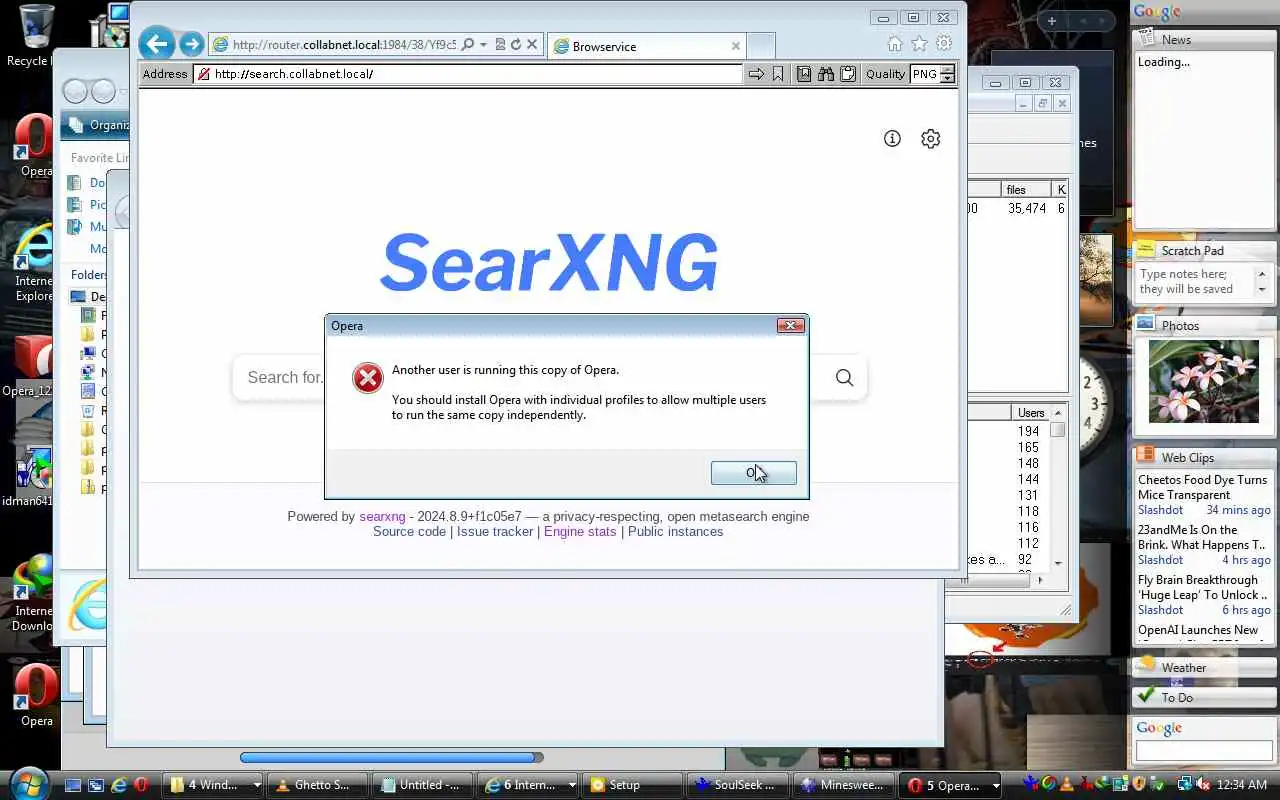Go forward with the blue forward arrow
1280x800 pixels.
(191, 45)
